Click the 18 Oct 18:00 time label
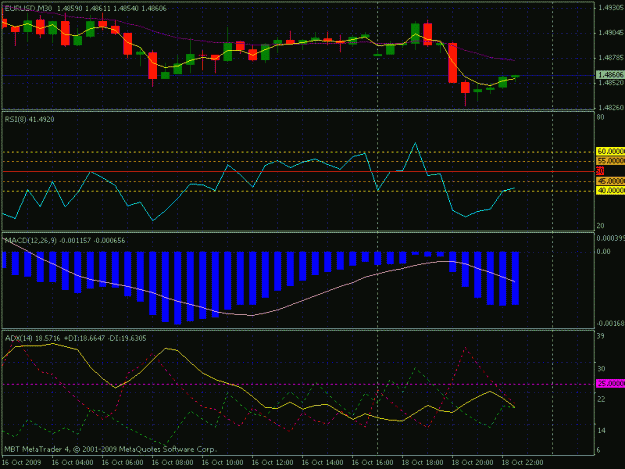This screenshot has height=469, width=625. 422,463
